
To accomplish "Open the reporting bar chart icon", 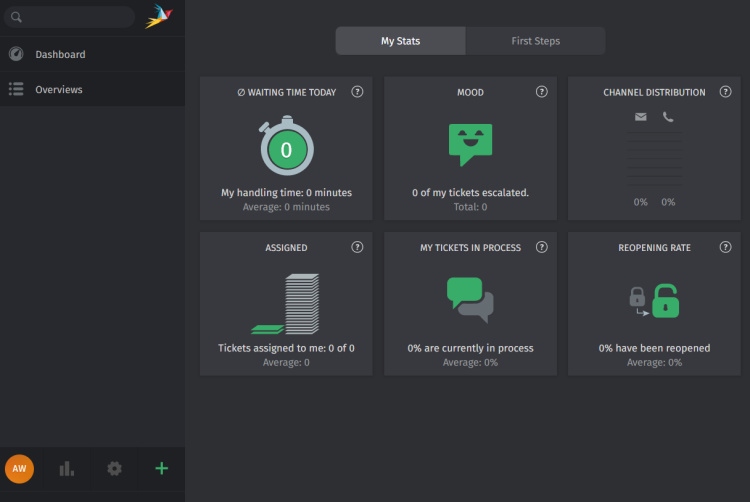I will (67, 468).
